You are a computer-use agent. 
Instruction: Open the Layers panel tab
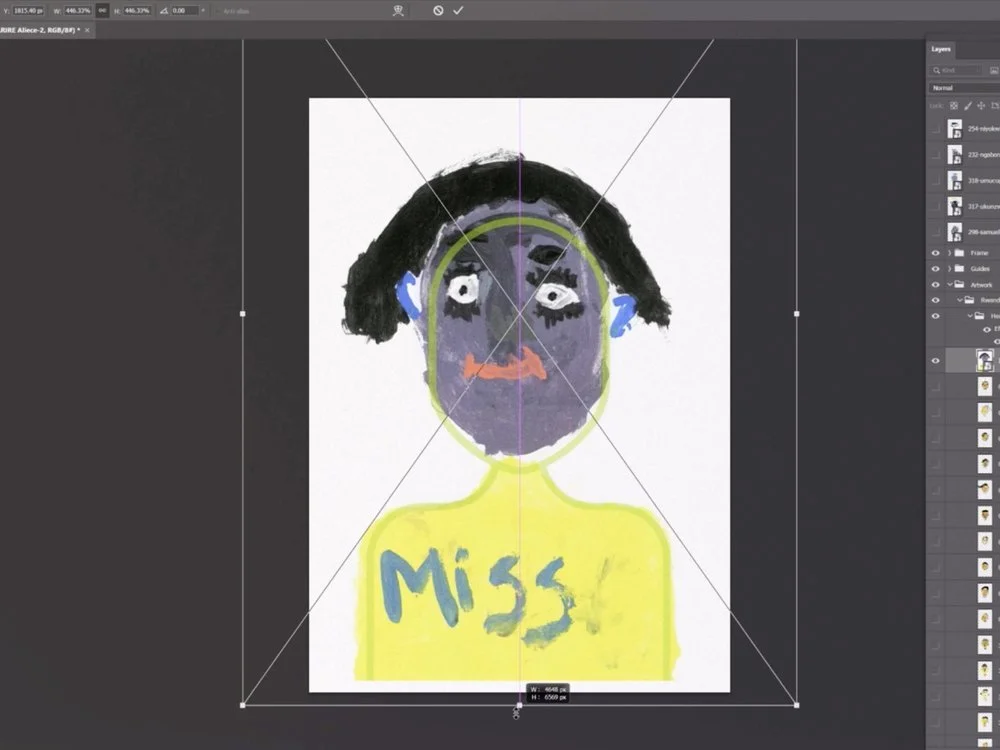pyautogui.click(x=941, y=49)
